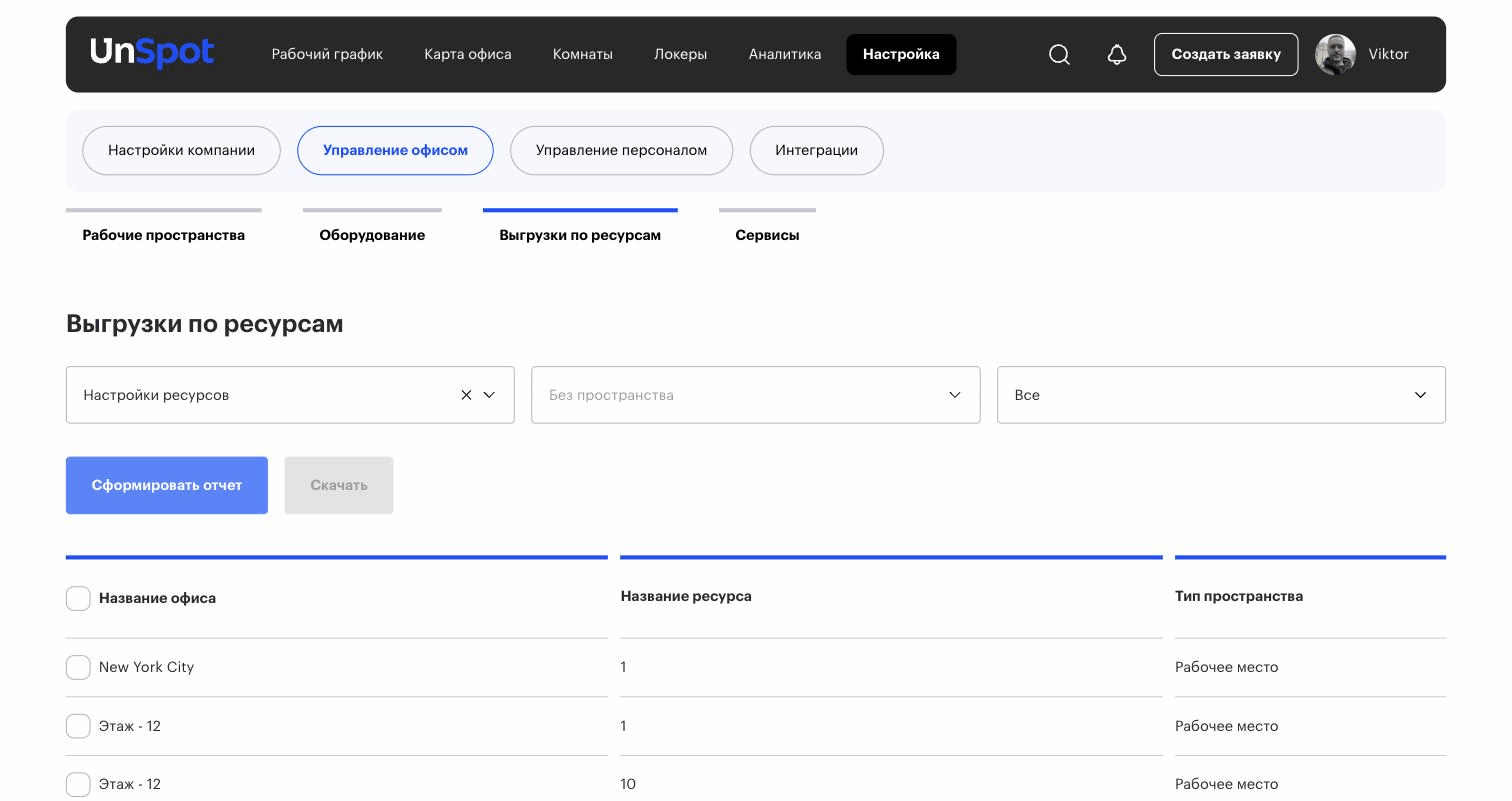
Task: Open Настройки компании settings
Action: (181, 150)
